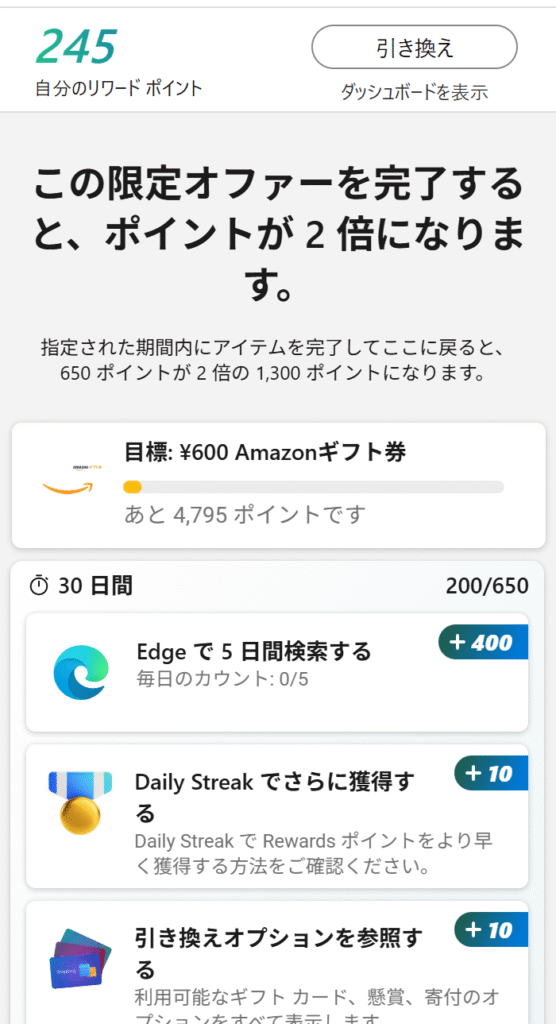Click the 自分のリワード ポイント label
Screen dimensions: 556x1024
point(119,88)
